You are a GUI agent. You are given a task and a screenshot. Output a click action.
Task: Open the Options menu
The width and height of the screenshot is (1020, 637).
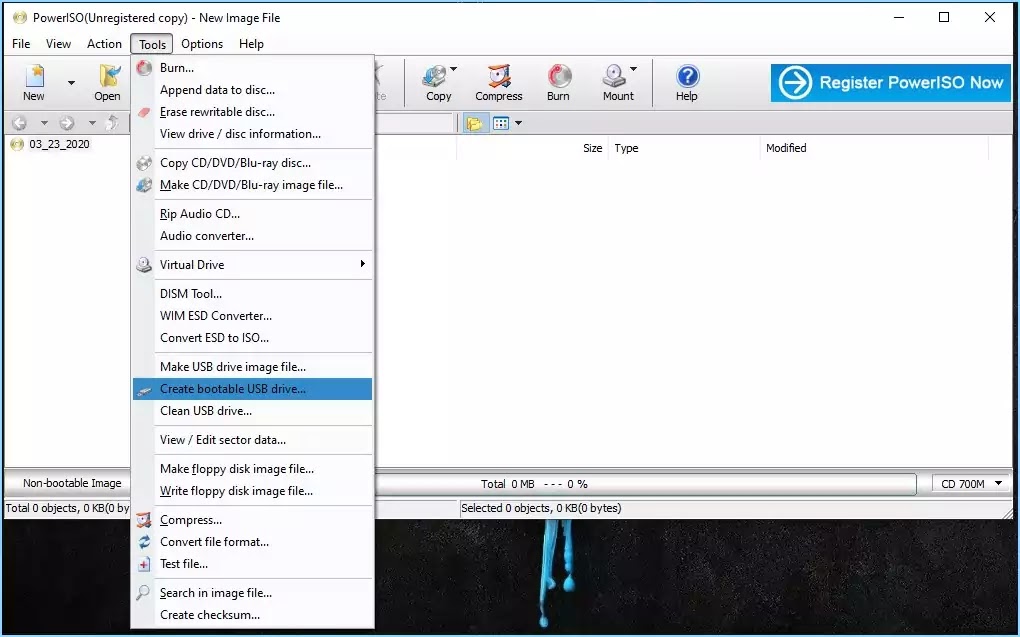[x=202, y=44]
